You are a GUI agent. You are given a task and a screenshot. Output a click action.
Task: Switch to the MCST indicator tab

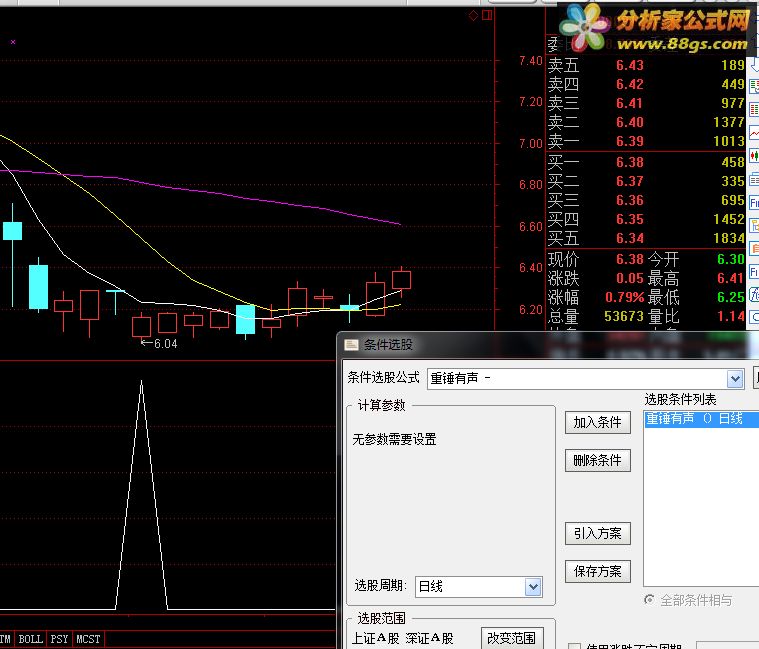pos(88,639)
